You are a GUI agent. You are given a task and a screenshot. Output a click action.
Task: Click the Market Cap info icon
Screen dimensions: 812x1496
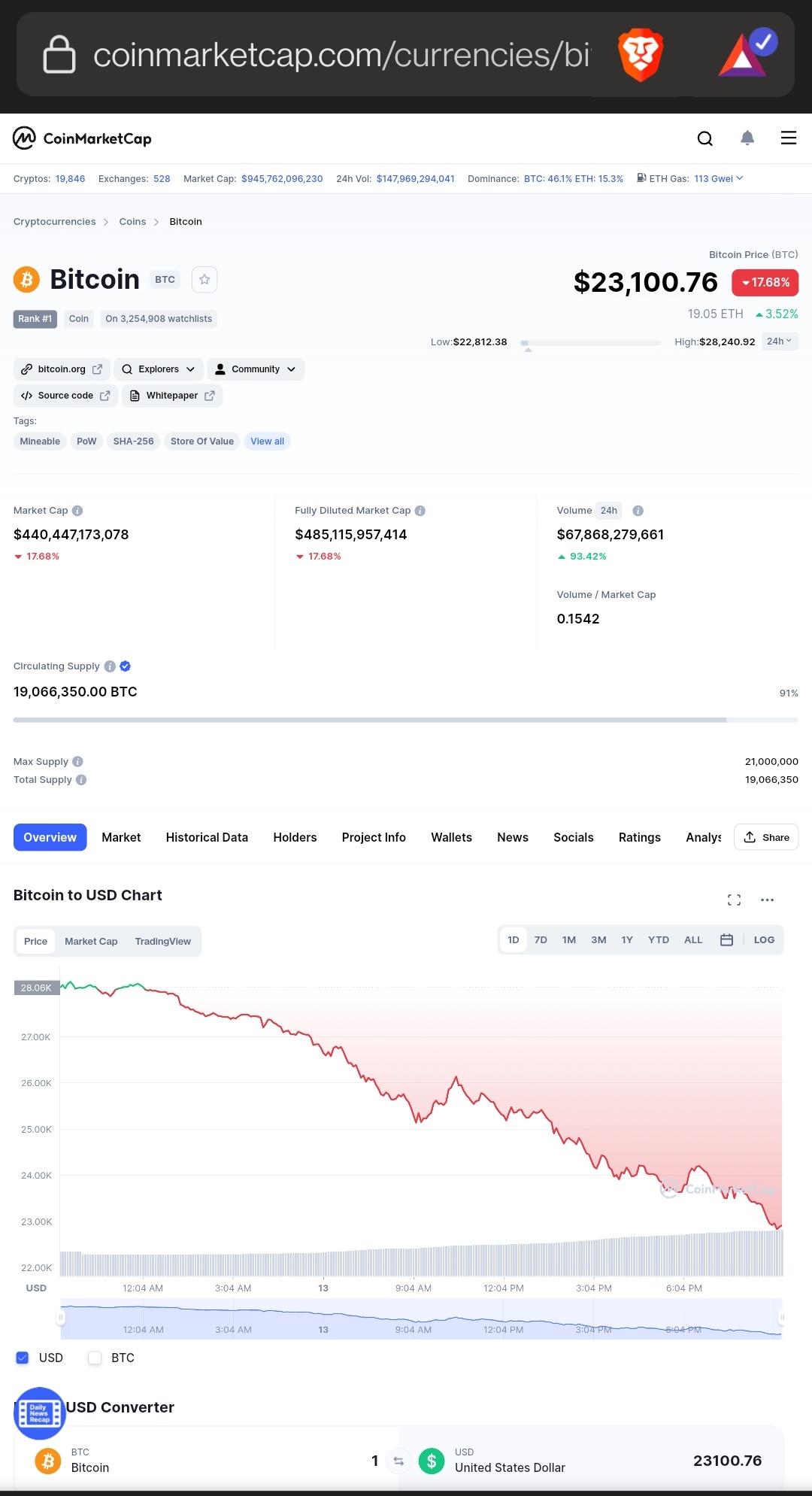(77, 511)
